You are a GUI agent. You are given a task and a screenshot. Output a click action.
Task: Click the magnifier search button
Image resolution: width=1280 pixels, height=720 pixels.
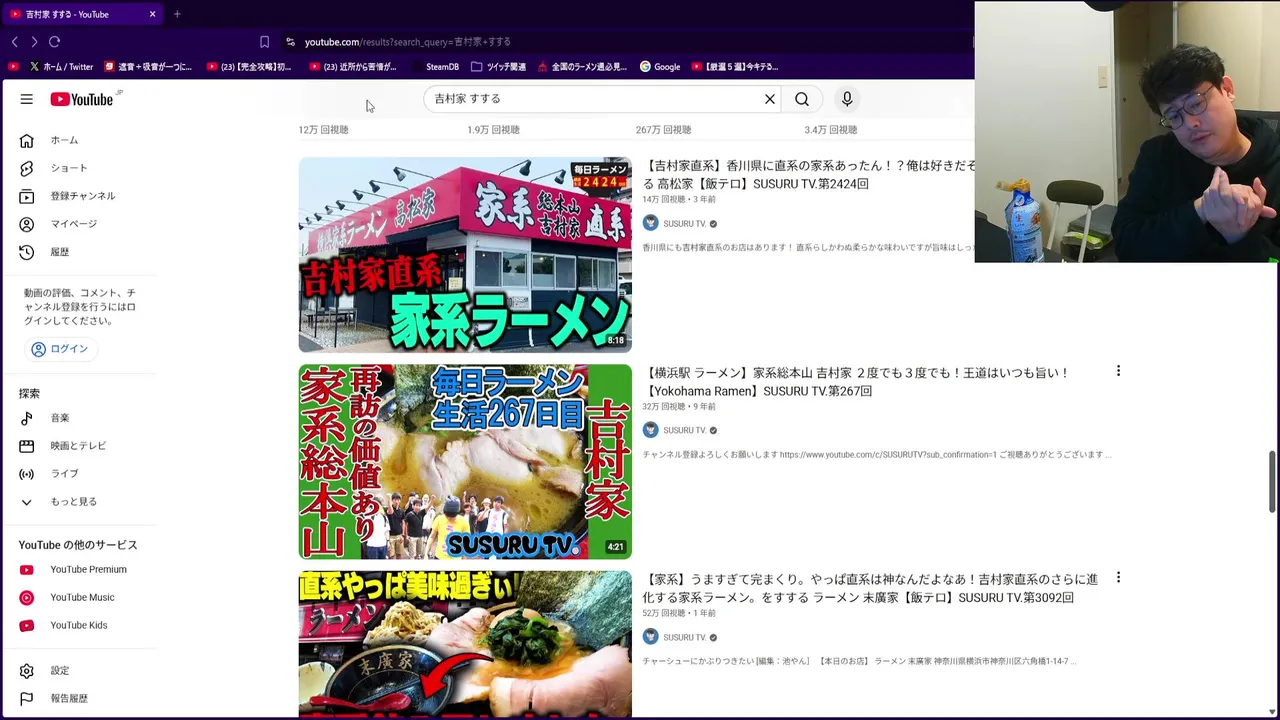tap(802, 99)
